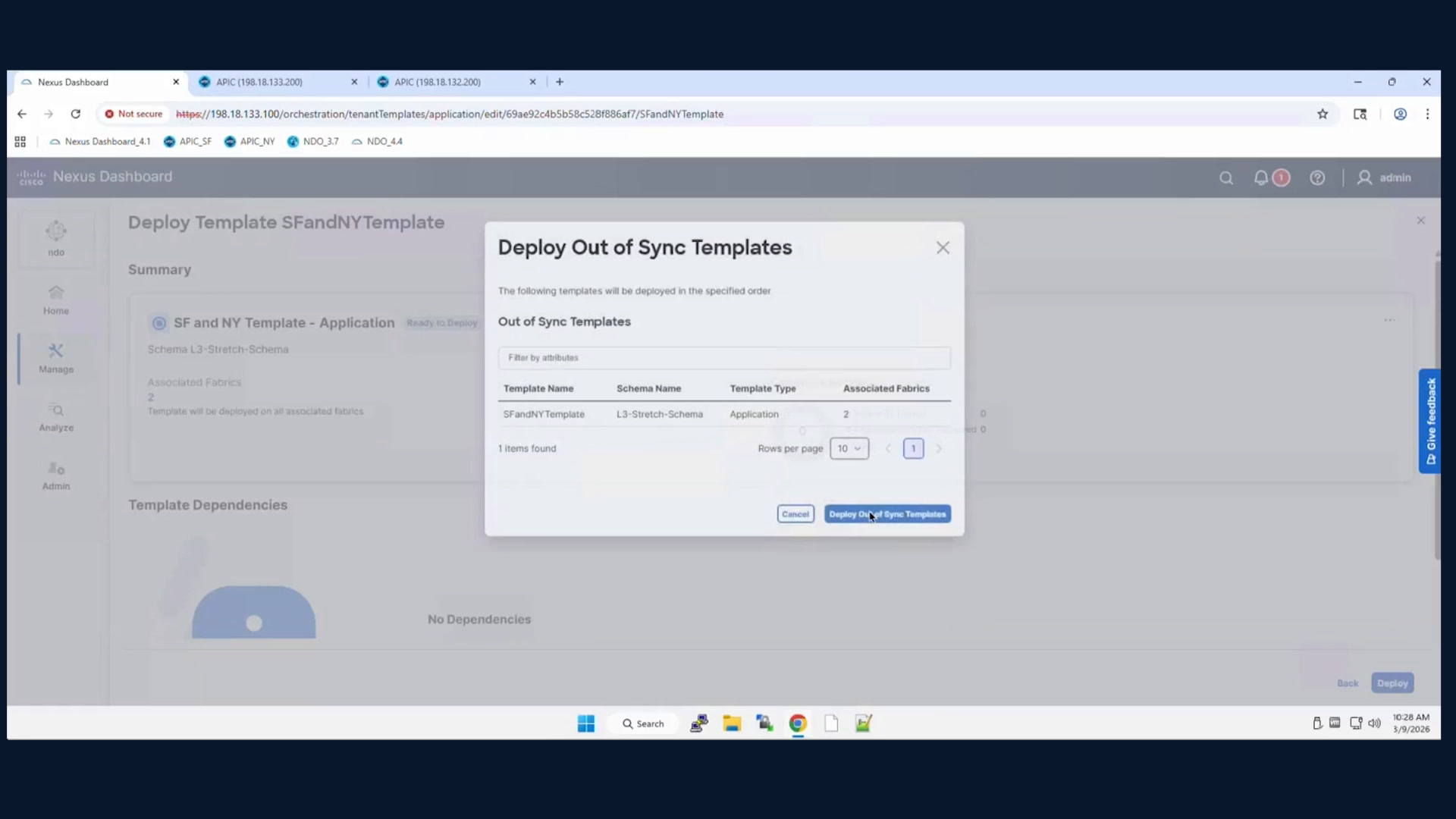Open the APIC_NY bookmark
Viewport: 1456px width, 819px height.
[249, 141]
